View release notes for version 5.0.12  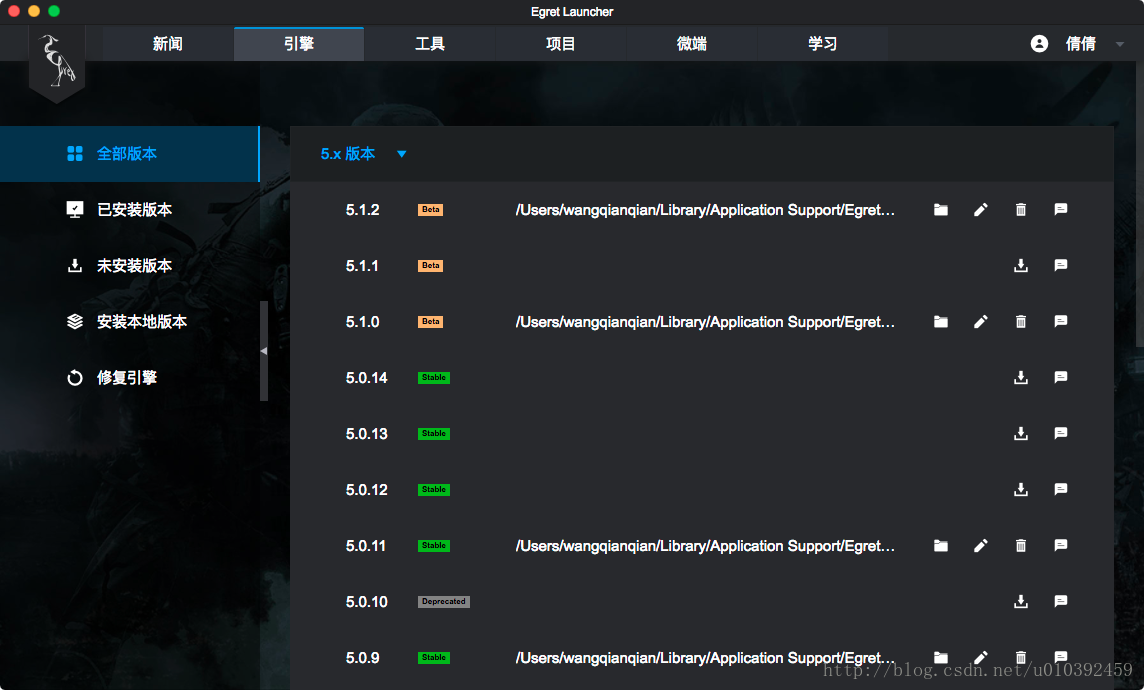pos(1061,489)
